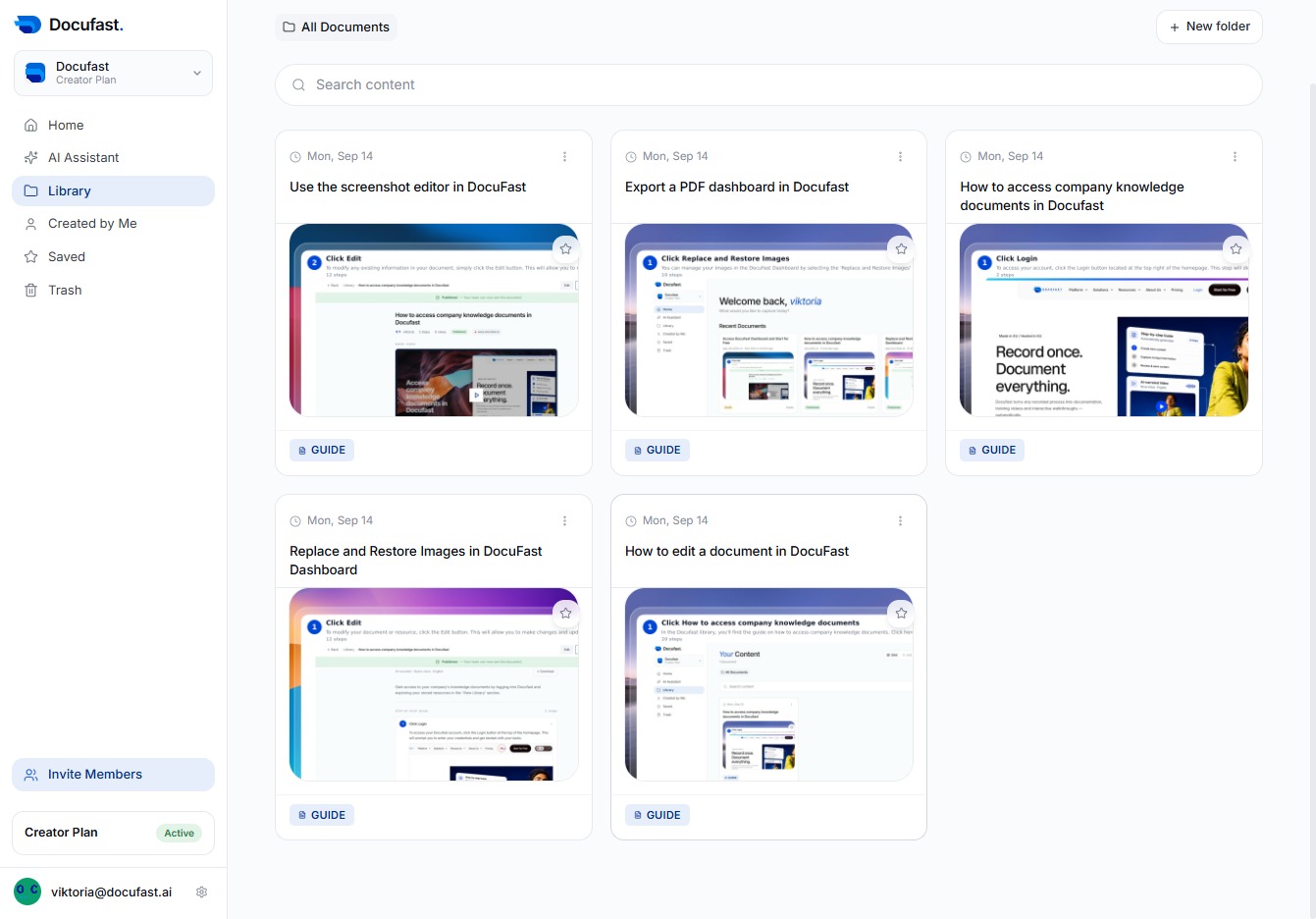1316x919 pixels.
Task: Create a New folder
Action: 1209,27
